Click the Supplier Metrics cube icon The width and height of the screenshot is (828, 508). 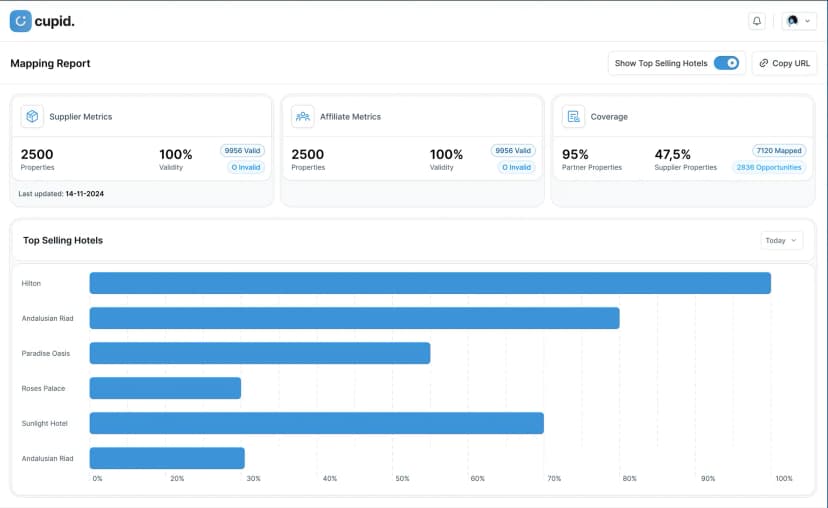(32, 116)
